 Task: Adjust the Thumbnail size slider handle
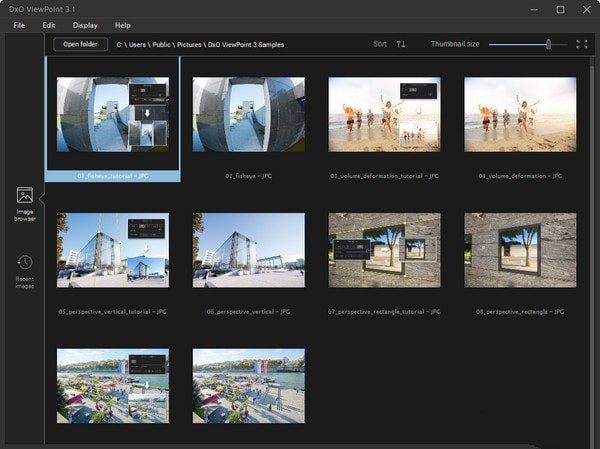548,44
